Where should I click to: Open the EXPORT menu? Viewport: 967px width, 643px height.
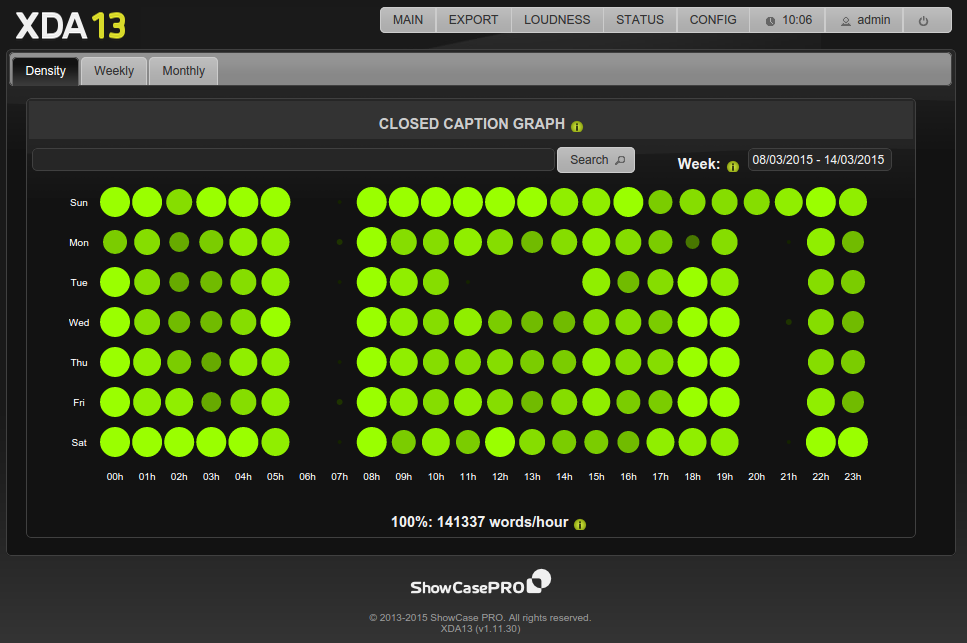click(x=473, y=20)
